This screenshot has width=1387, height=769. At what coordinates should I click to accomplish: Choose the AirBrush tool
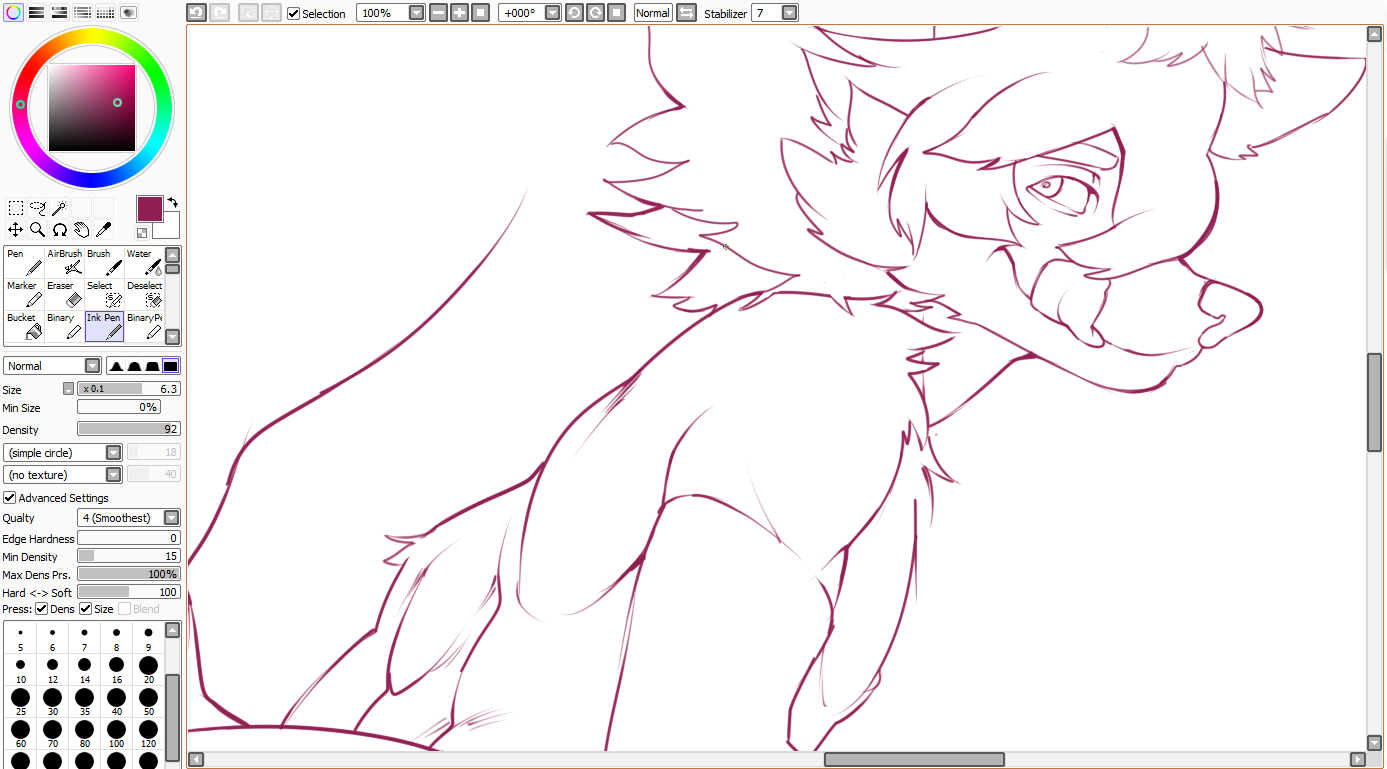[64, 262]
